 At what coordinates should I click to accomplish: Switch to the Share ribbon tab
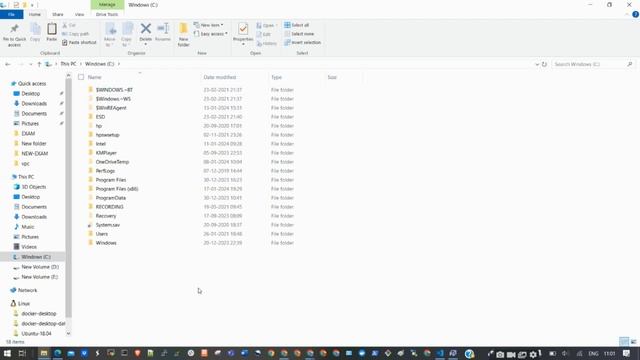pos(58,14)
